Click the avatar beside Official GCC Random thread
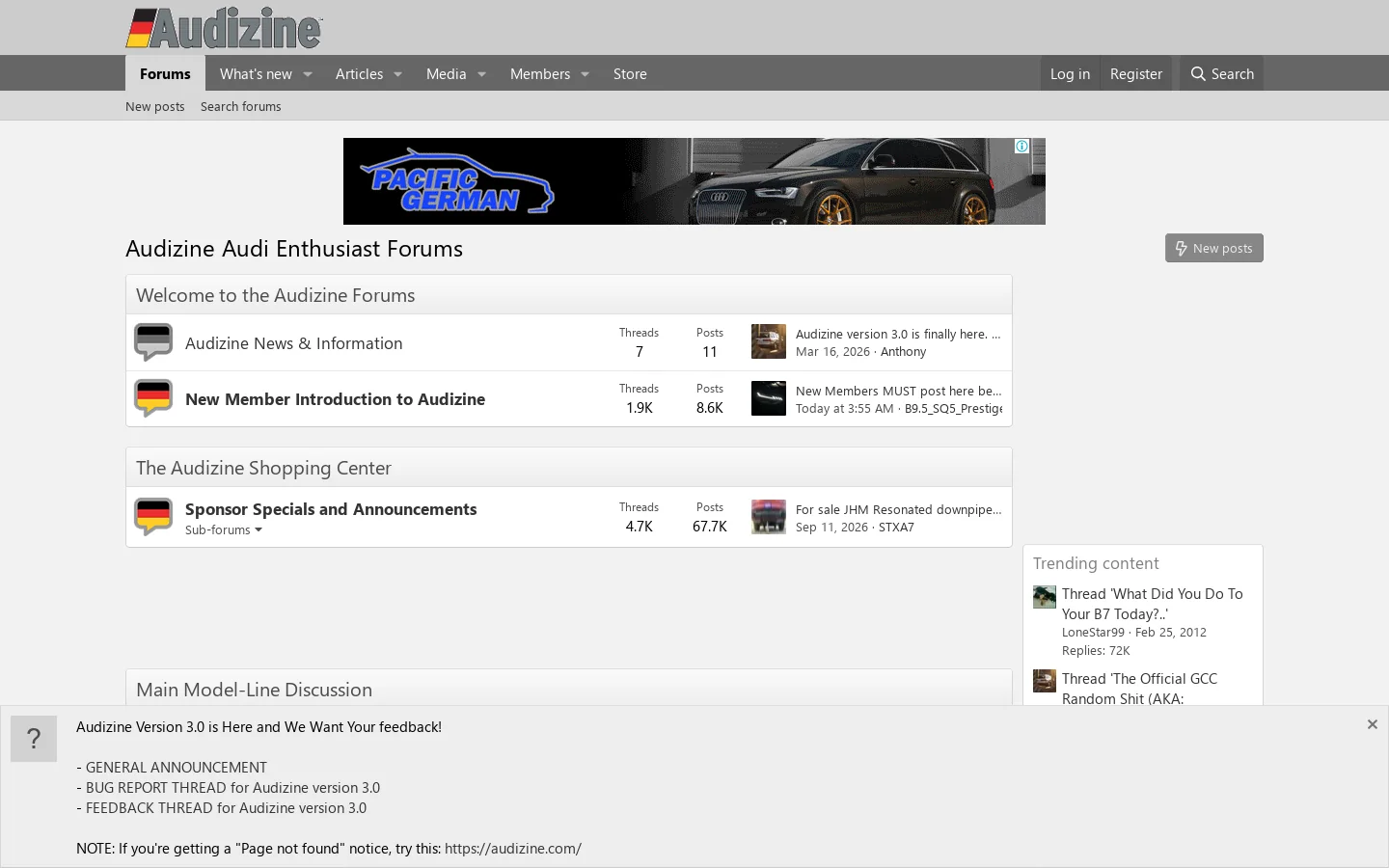This screenshot has width=1389, height=868. point(1045,681)
